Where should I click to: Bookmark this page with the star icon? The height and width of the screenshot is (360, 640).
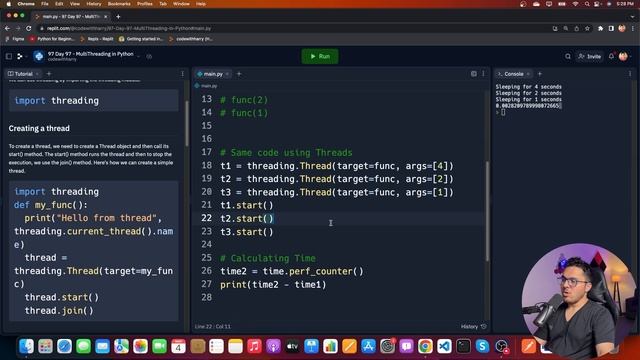click(x=587, y=28)
